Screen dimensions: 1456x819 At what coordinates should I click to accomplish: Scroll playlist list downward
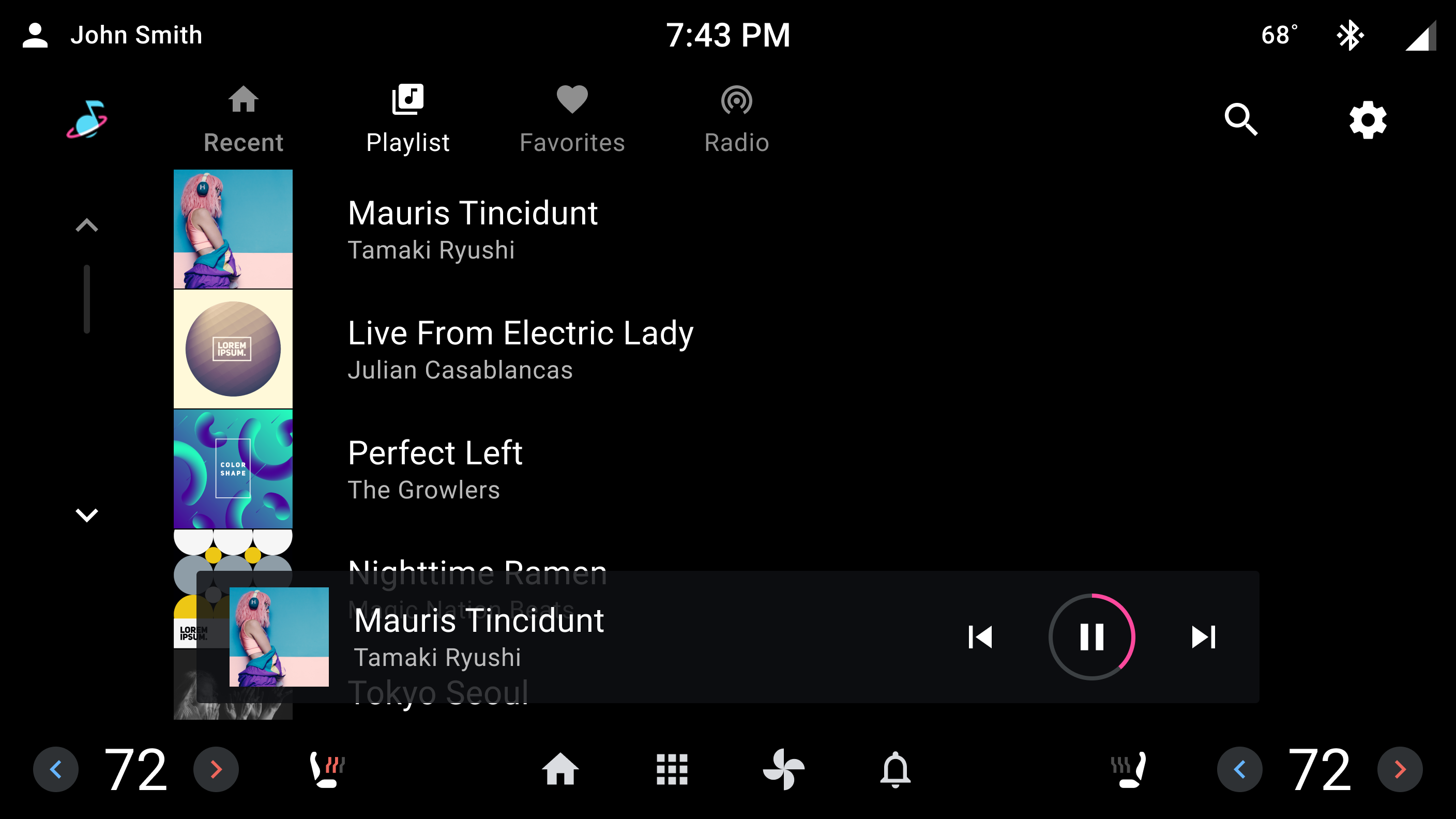(88, 515)
